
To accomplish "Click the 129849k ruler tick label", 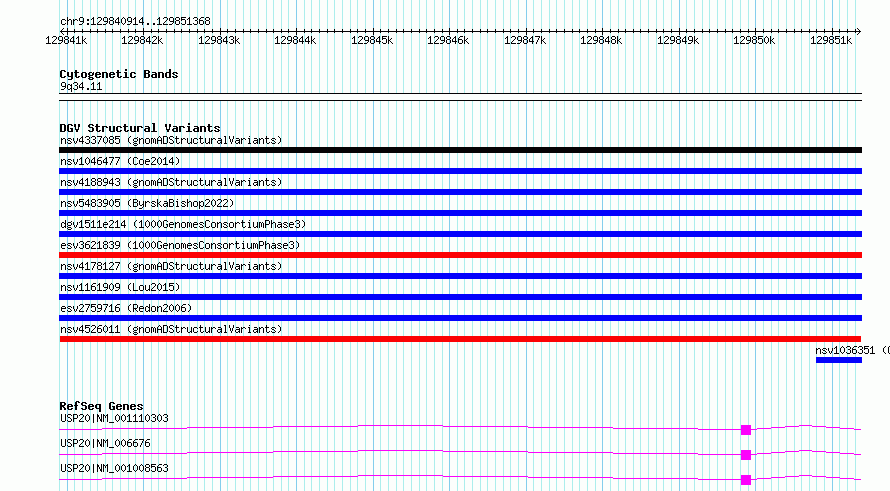I will click(678, 40).
